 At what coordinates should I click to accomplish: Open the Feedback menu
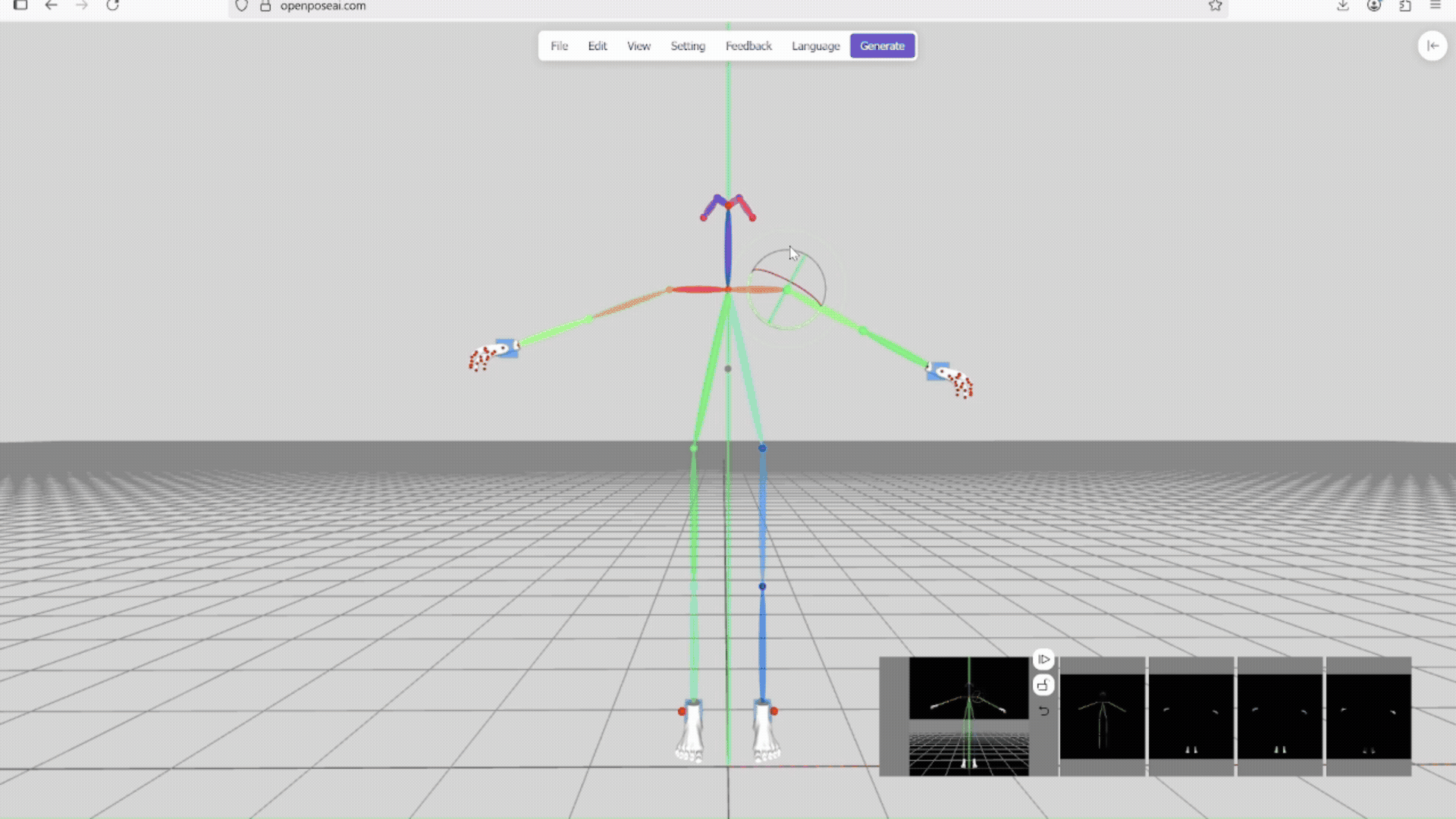748,46
